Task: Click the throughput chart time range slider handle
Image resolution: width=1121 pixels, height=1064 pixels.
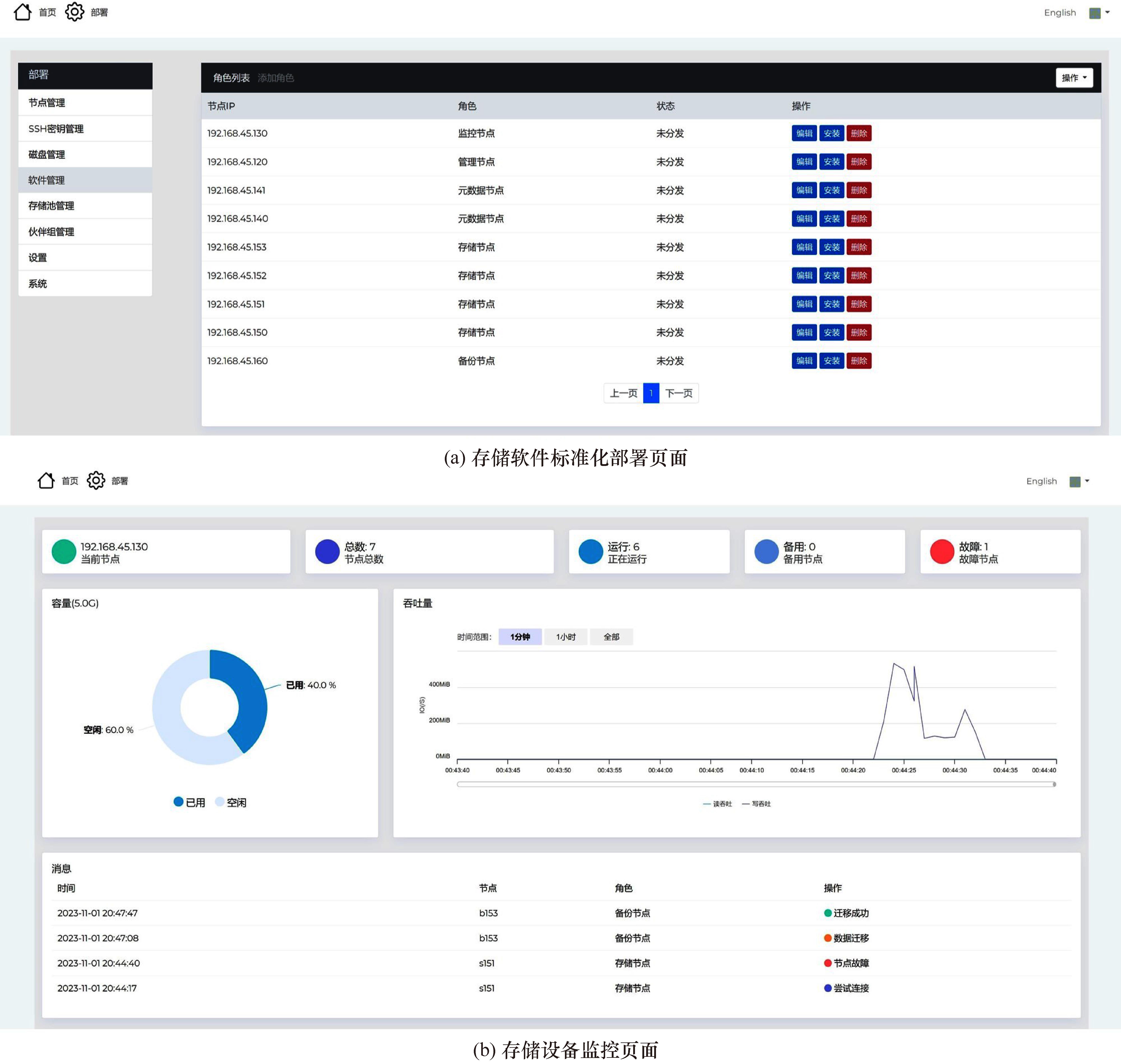Action: 1054,784
